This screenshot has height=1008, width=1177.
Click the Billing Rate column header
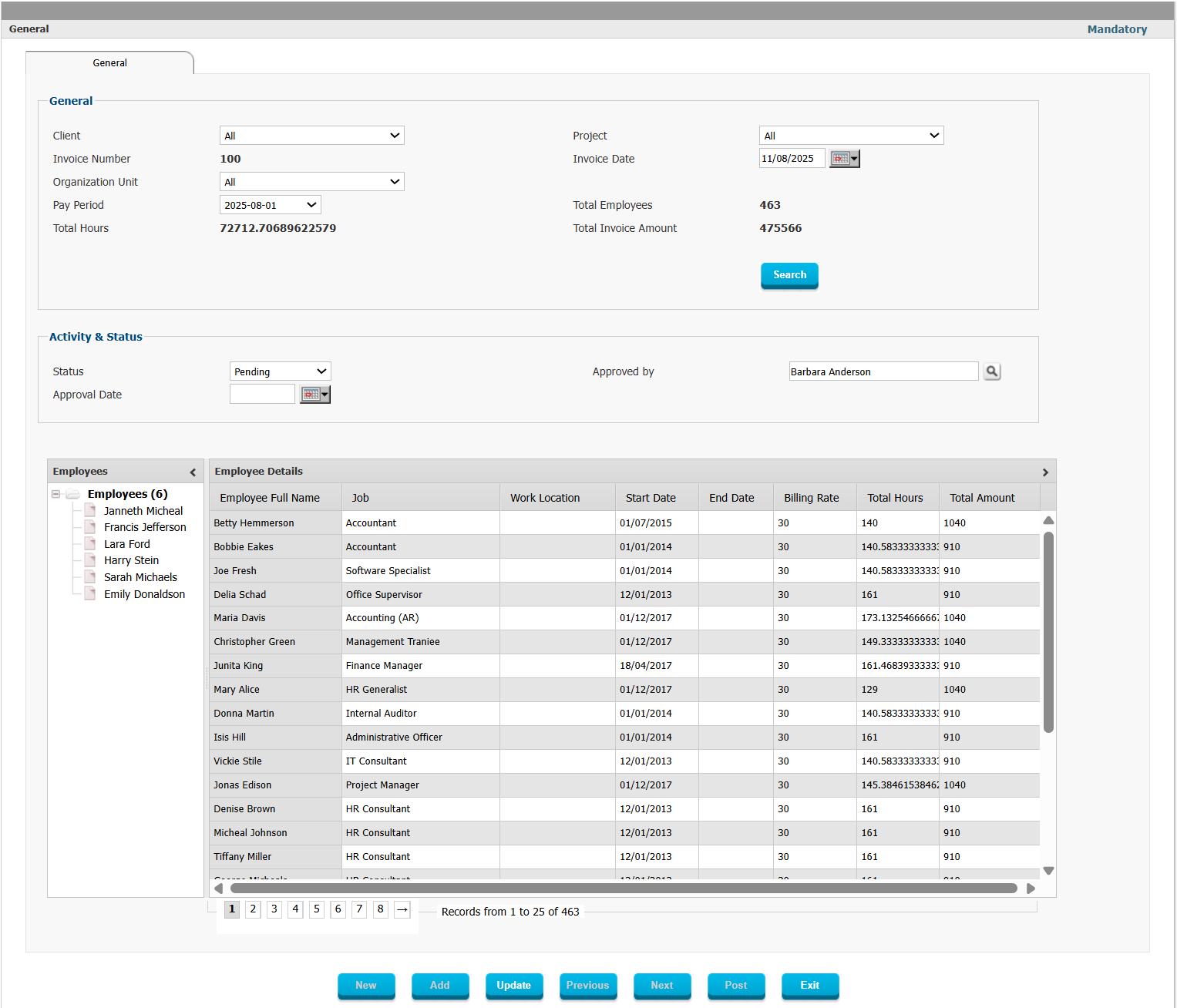[x=815, y=498]
